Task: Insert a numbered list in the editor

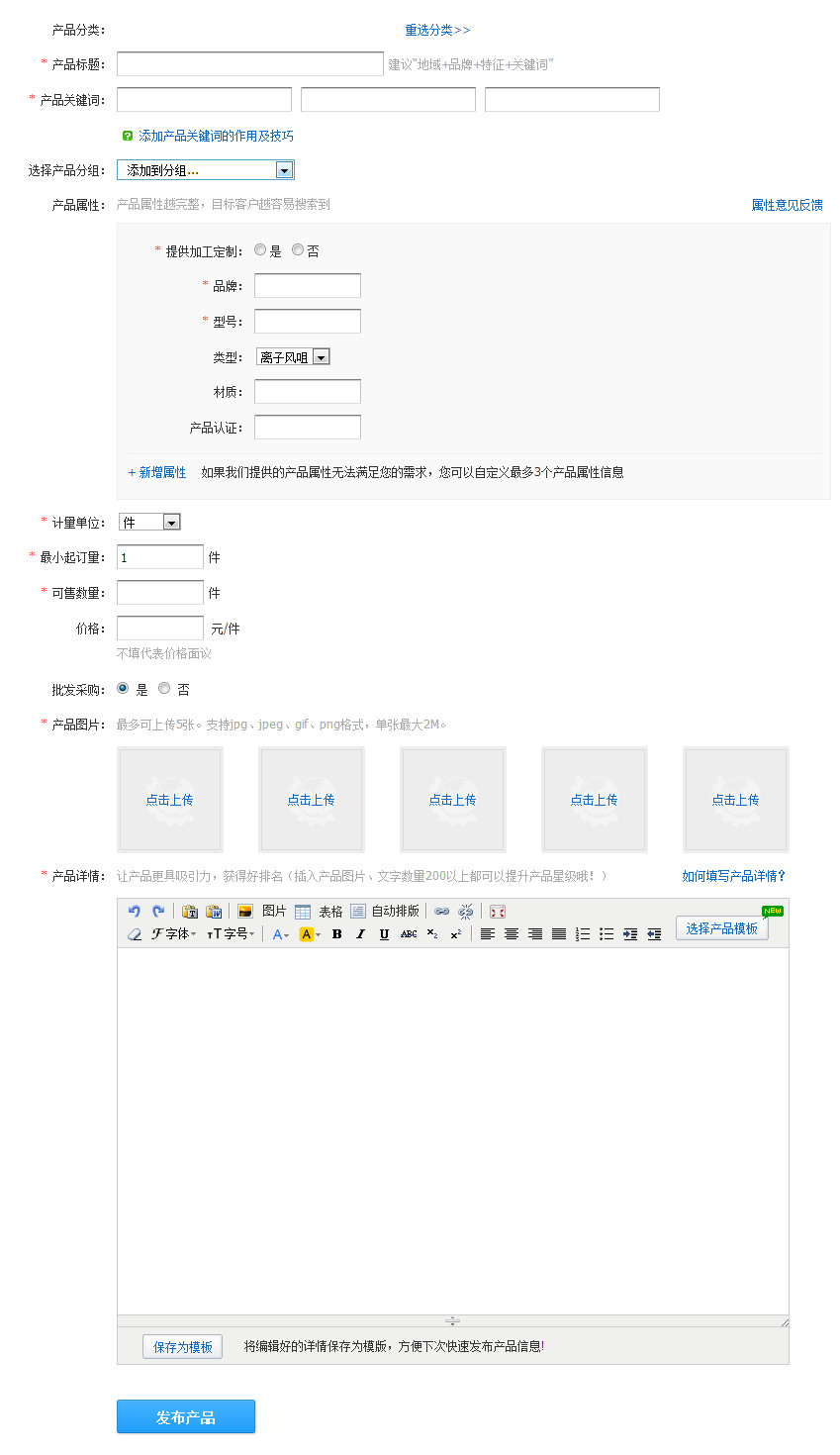Action: (583, 934)
